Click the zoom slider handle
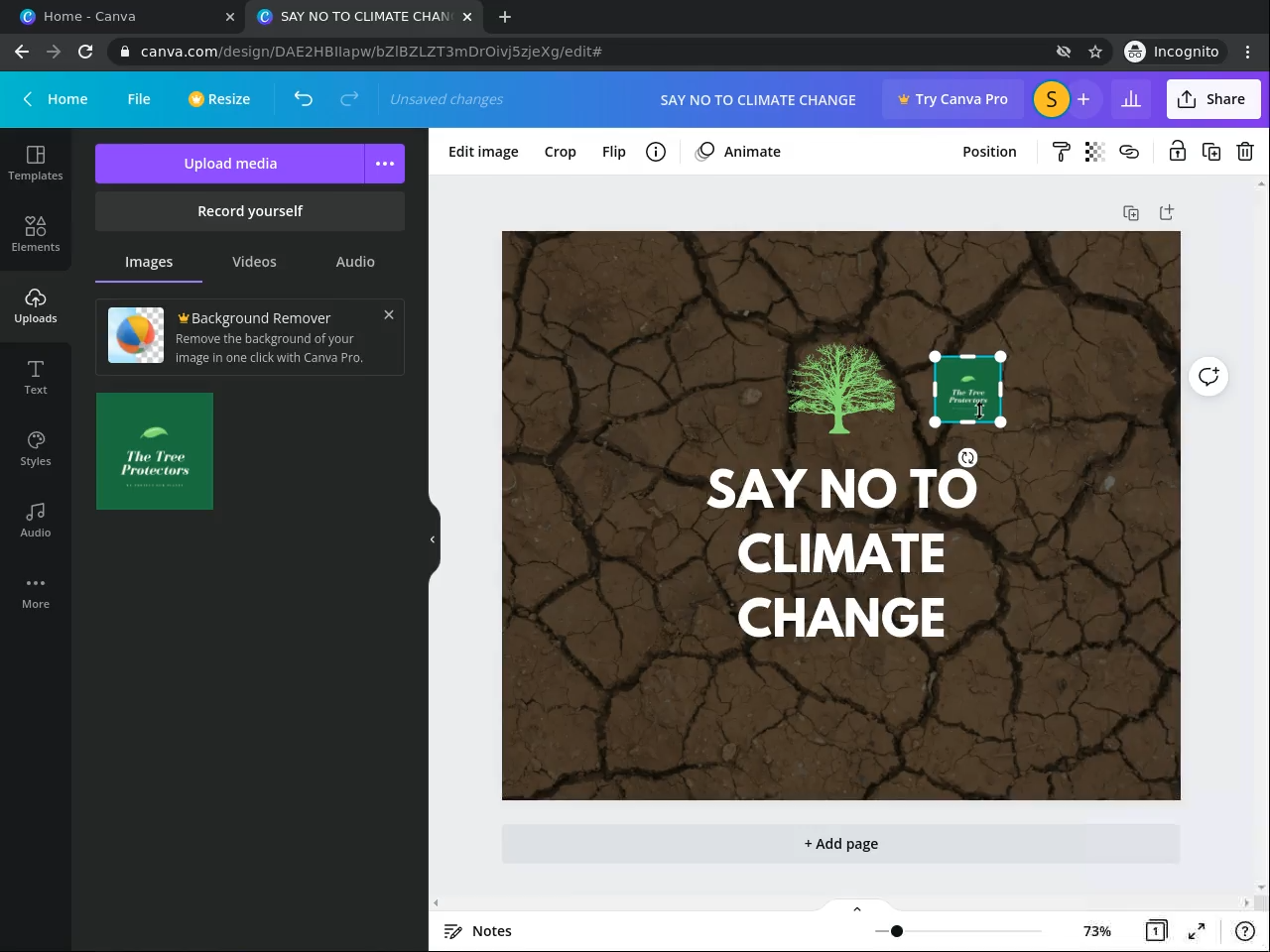 click(897, 931)
